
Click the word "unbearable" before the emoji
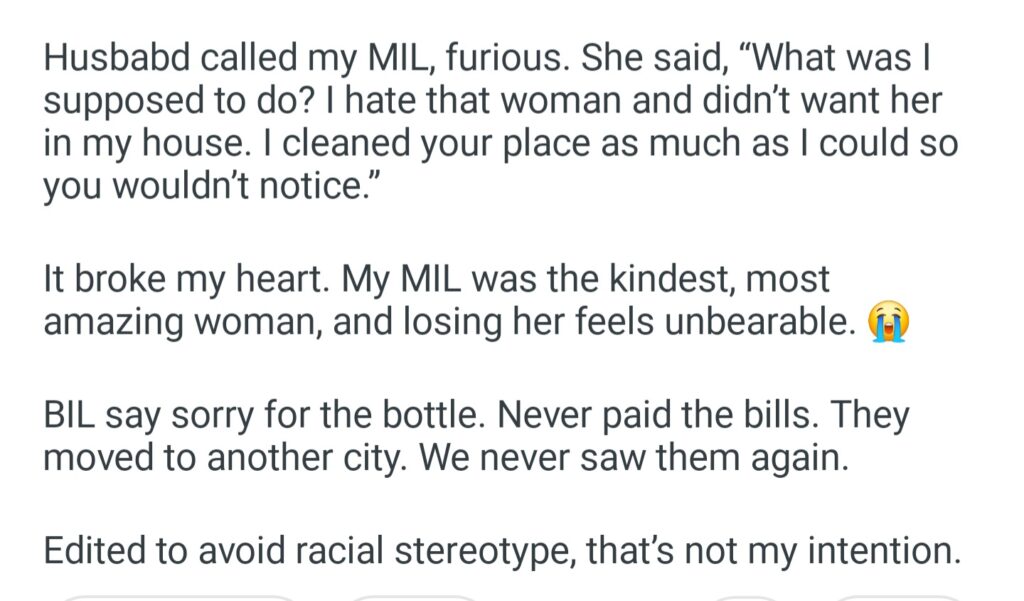coord(741,324)
